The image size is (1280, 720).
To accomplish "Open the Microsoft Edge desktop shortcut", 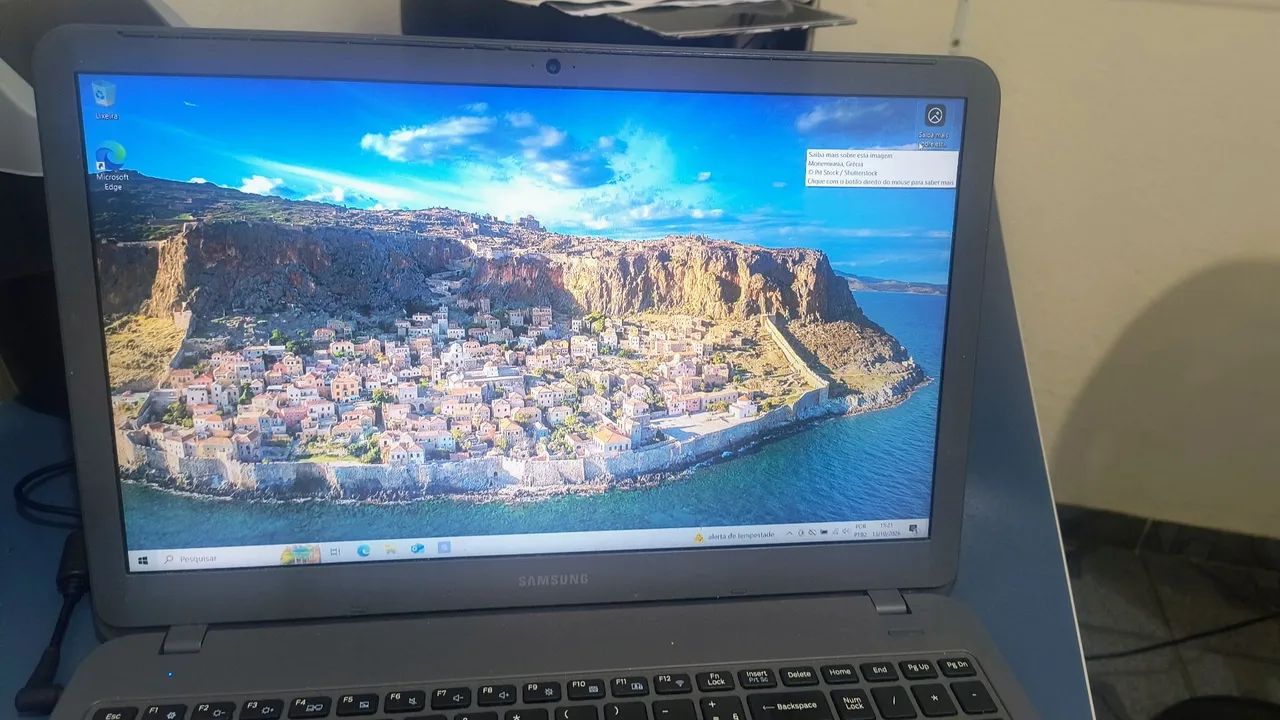I will click(x=111, y=166).
